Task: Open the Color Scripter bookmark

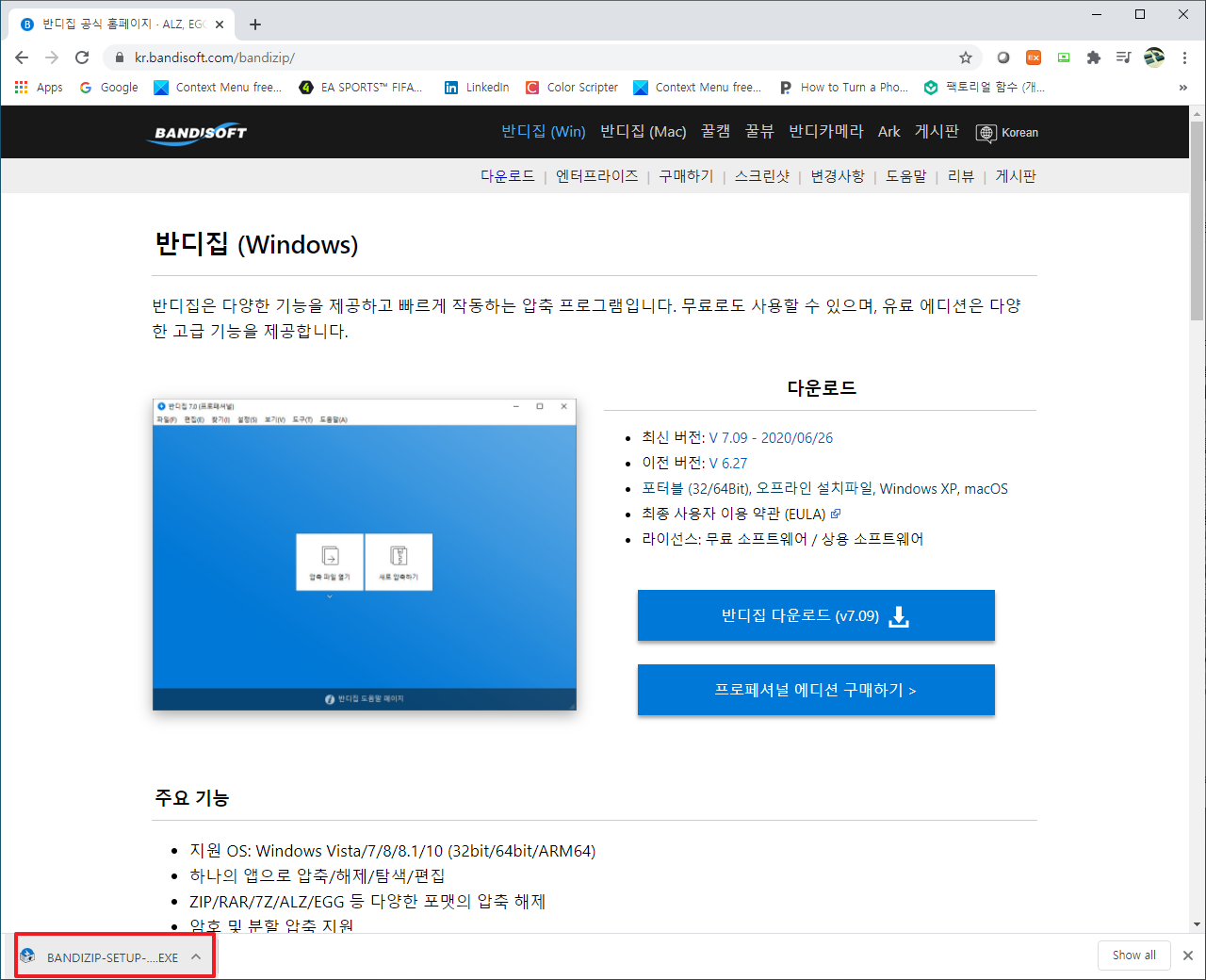Action: click(x=572, y=87)
